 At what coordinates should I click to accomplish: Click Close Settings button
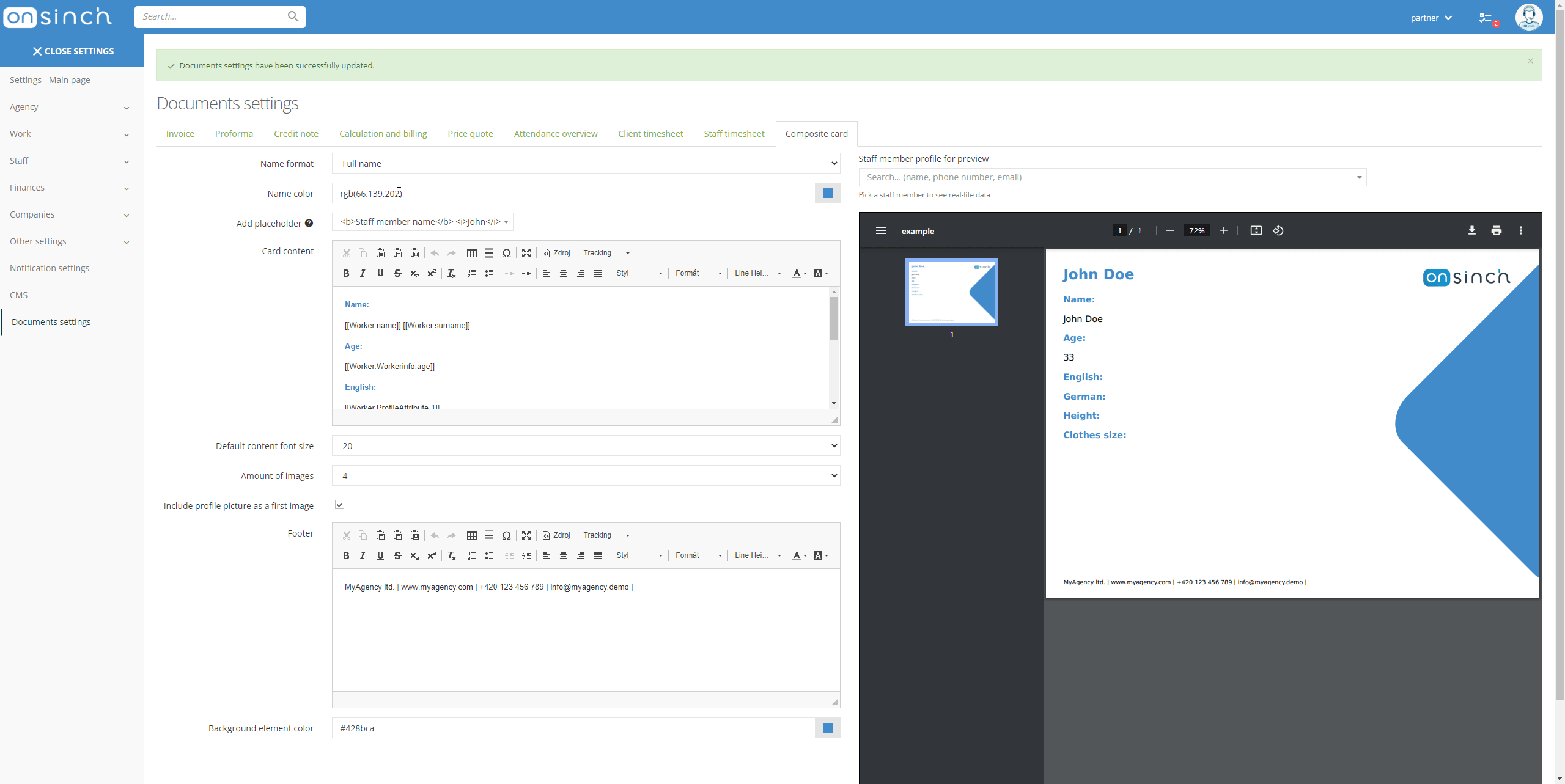[73, 51]
